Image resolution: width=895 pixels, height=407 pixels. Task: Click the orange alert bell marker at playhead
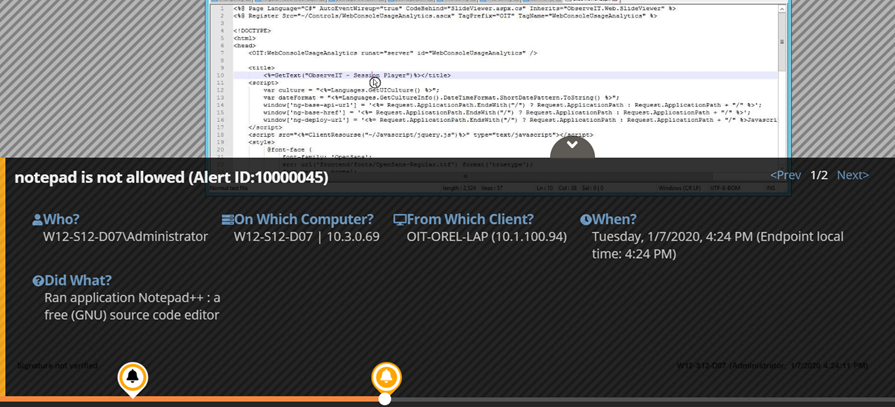pos(386,377)
